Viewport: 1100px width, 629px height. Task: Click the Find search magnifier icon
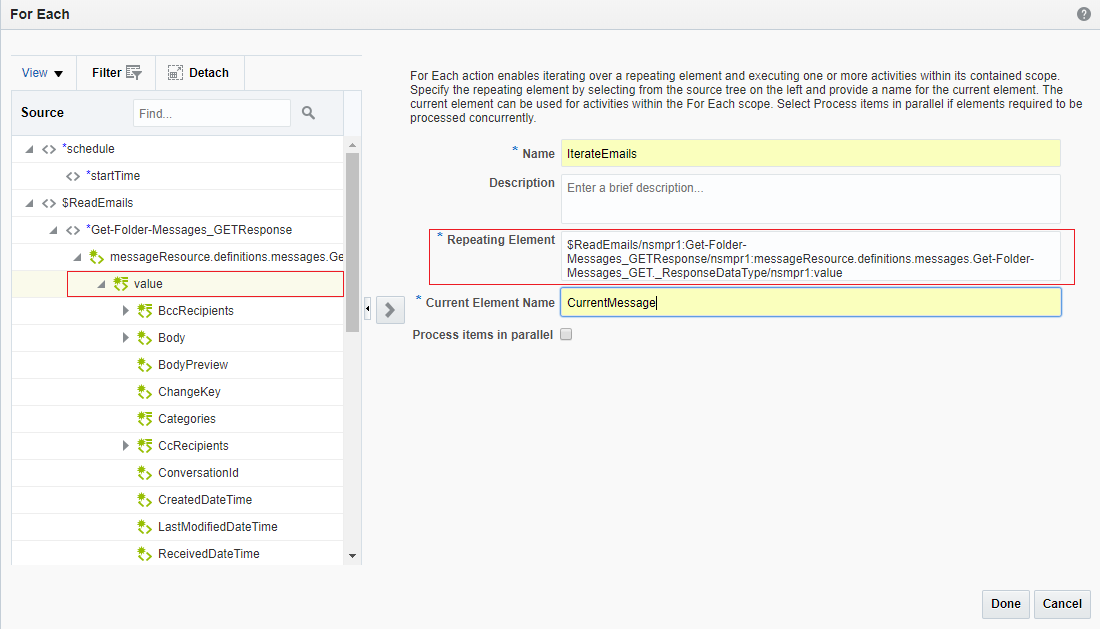pyautogui.click(x=309, y=113)
